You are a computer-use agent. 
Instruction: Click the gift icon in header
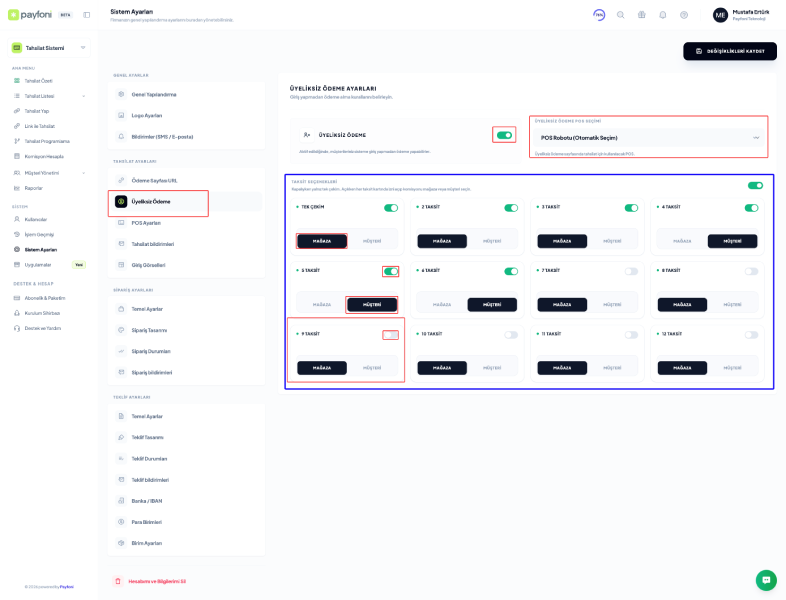641,15
